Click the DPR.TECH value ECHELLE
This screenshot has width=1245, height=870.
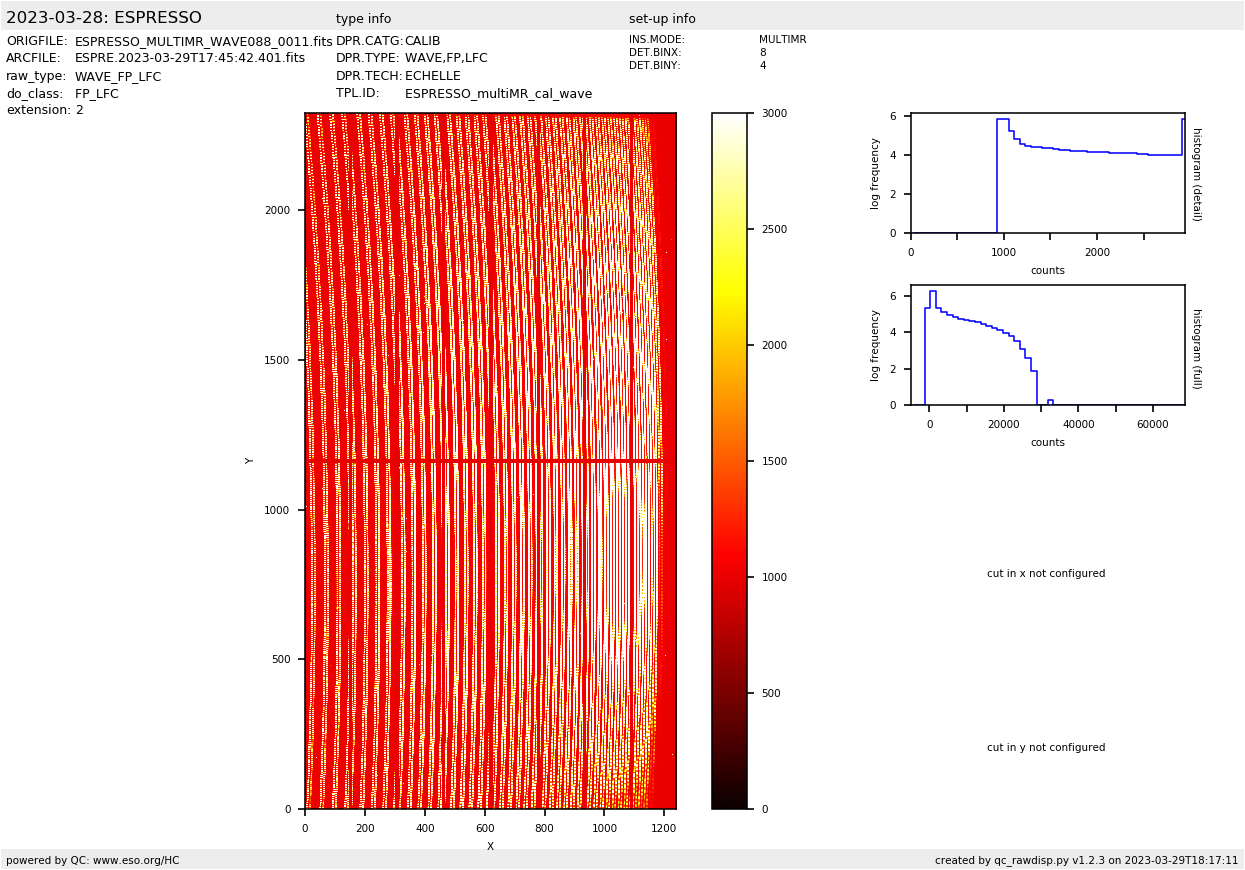click(x=433, y=76)
